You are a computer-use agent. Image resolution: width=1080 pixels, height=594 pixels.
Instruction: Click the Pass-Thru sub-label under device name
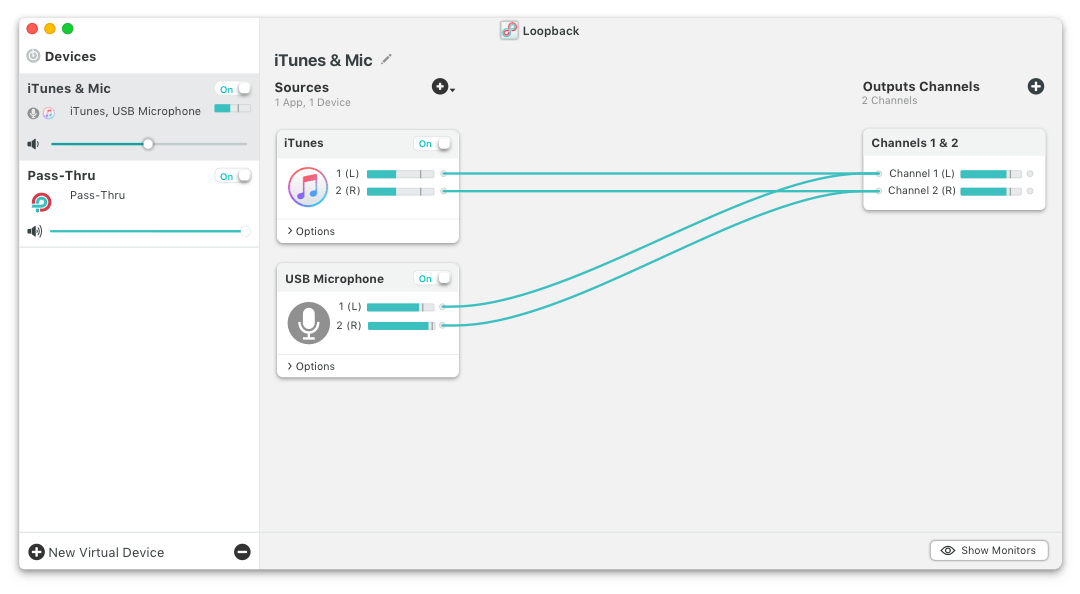pos(97,195)
